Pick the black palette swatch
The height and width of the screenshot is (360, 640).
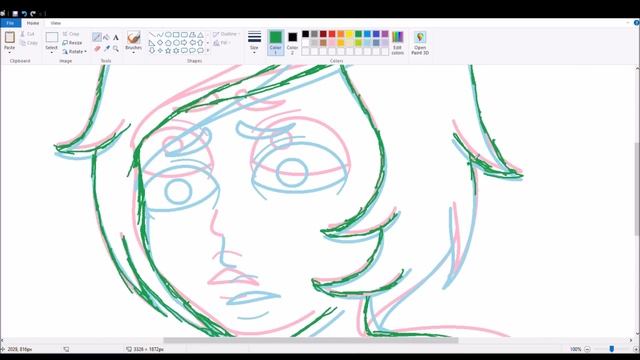tap(305, 34)
